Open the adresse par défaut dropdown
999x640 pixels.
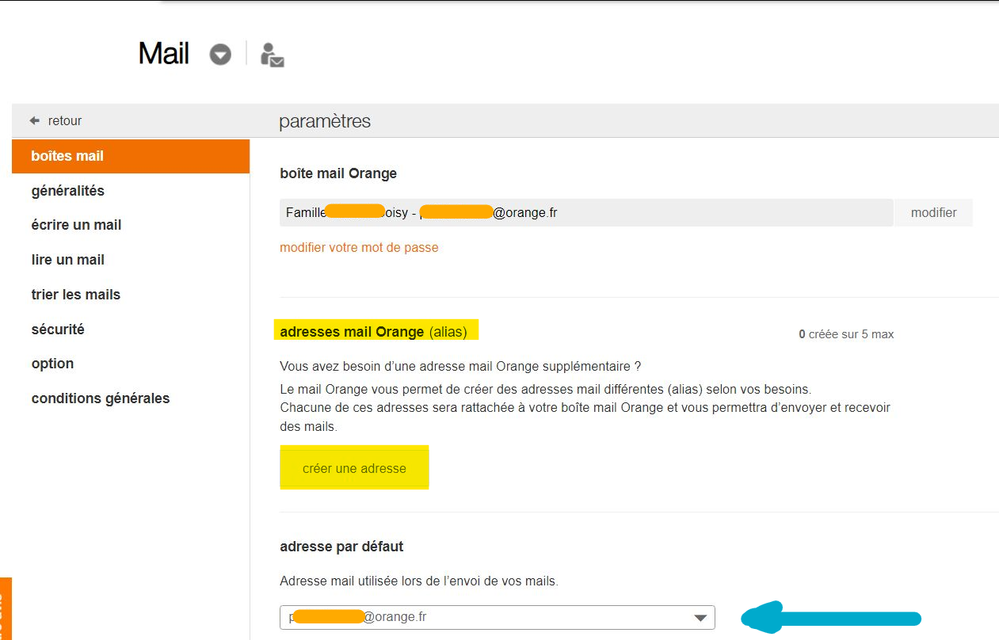pyautogui.click(x=497, y=617)
